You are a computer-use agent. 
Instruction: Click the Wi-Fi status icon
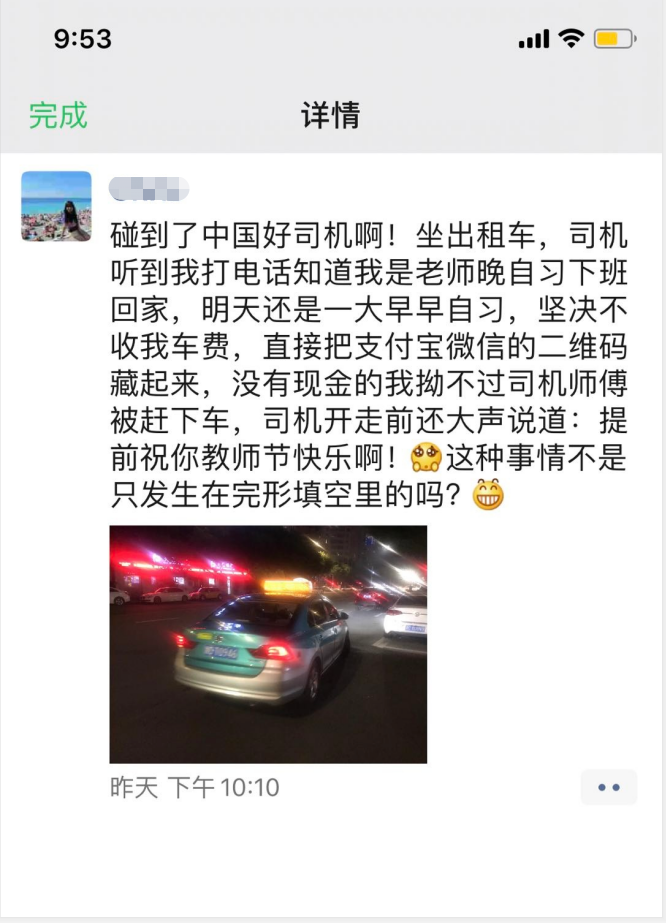[x=571, y=39]
